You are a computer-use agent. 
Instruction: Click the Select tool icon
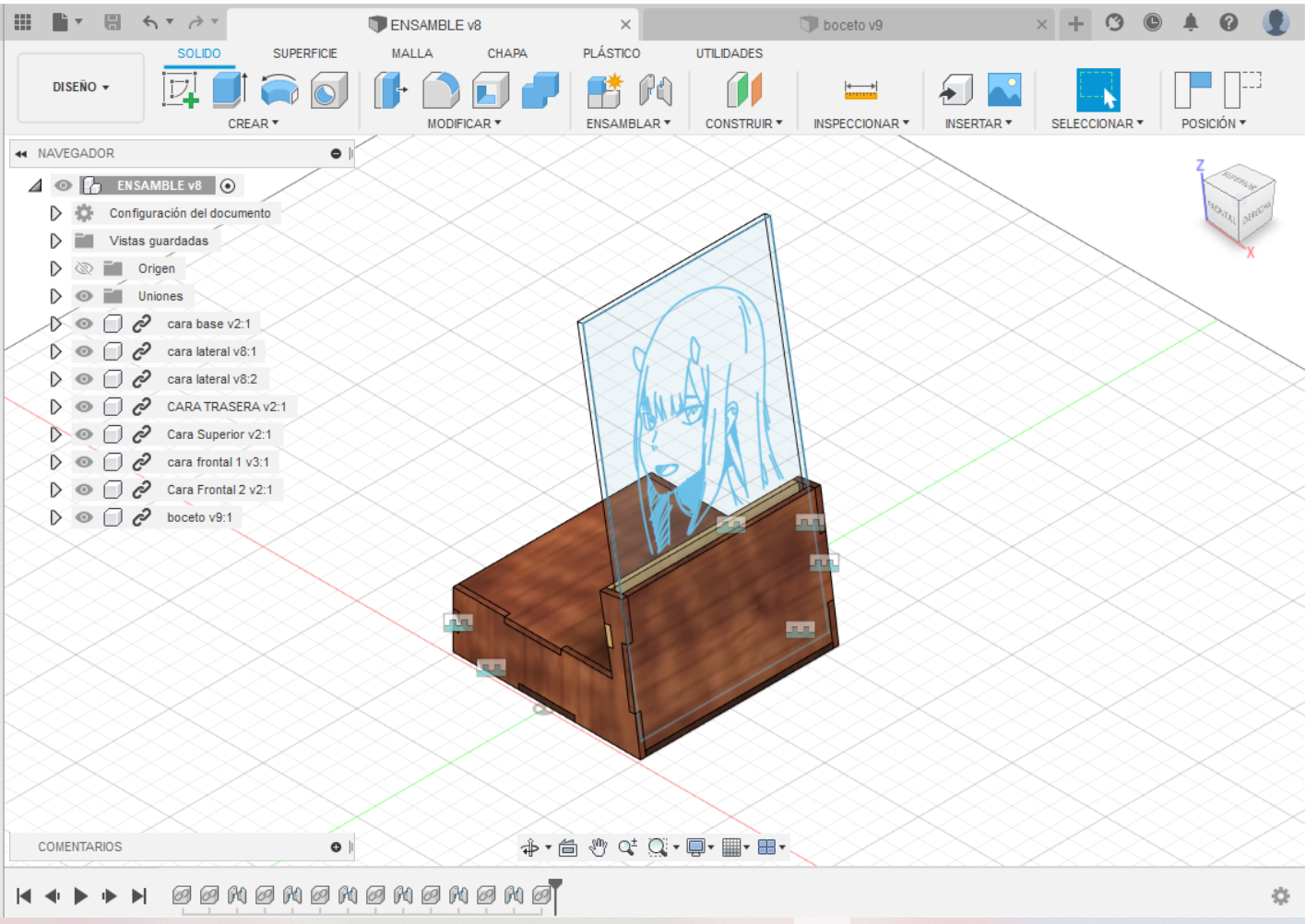(1097, 90)
